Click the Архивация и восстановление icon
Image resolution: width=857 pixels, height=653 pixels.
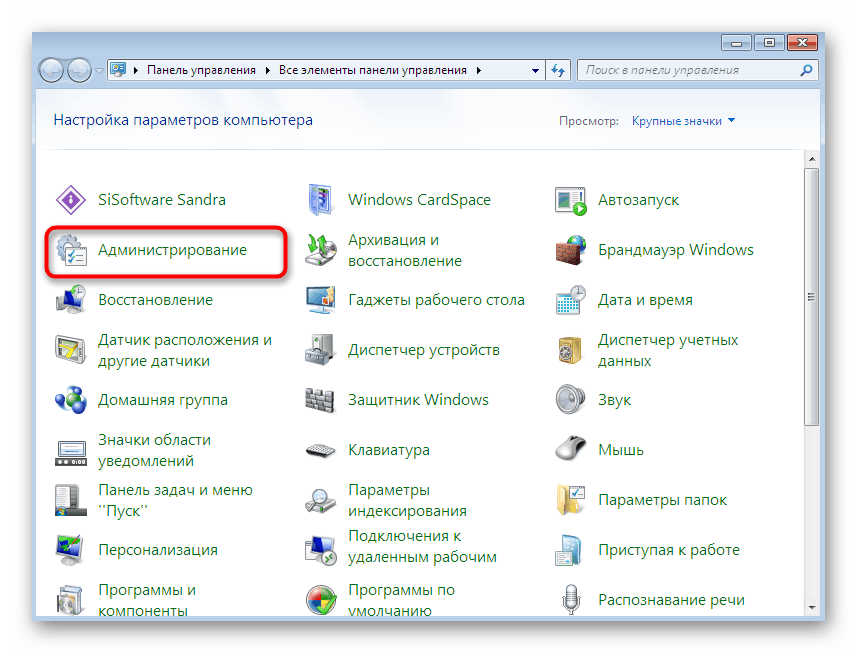click(321, 250)
